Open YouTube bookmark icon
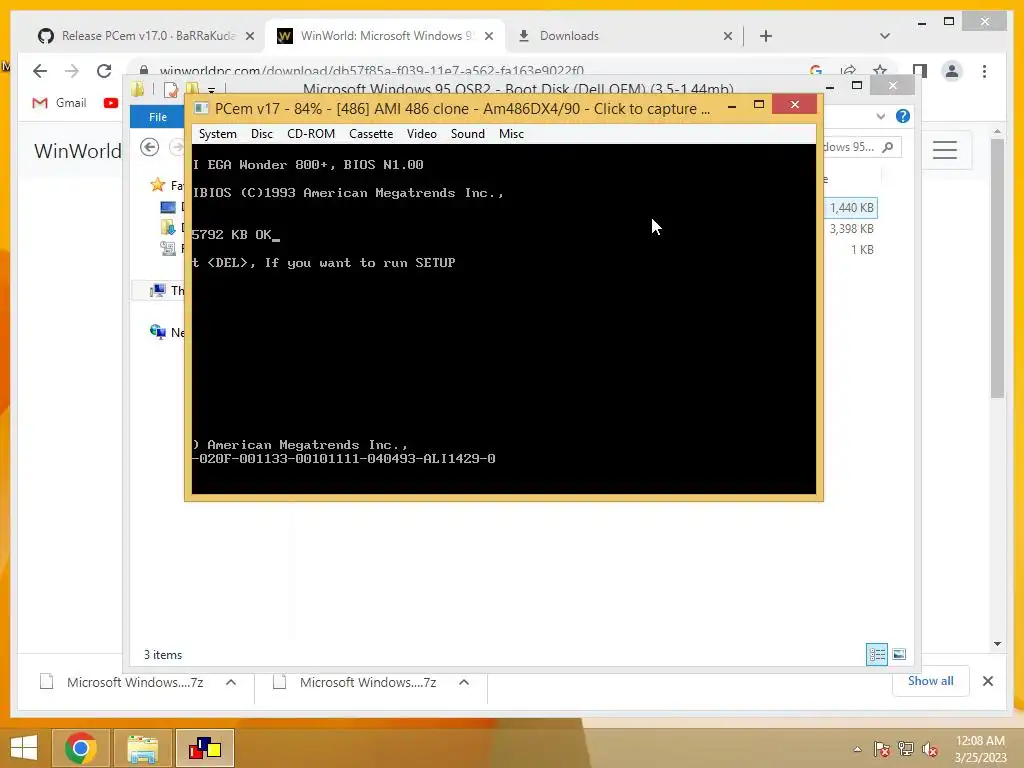The width and height of the screenshot is (1024, 768). pos(110,103)
